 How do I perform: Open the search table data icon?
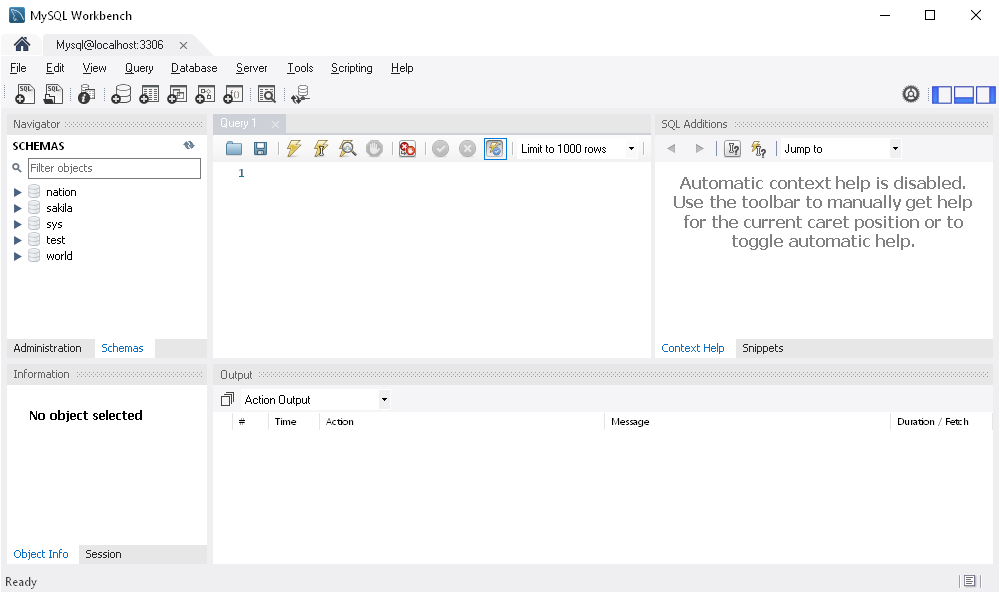[267, 94]
